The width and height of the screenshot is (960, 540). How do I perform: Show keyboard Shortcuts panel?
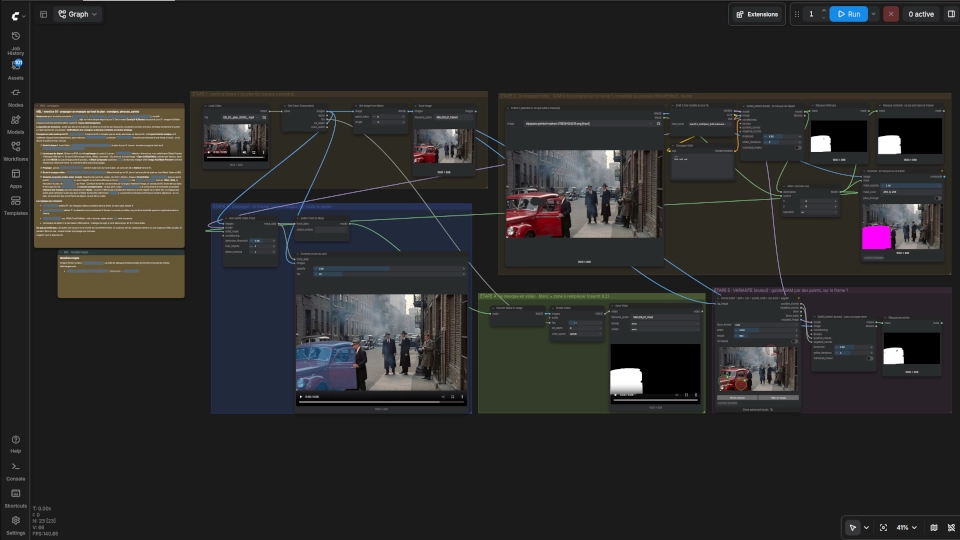[15, 498]
